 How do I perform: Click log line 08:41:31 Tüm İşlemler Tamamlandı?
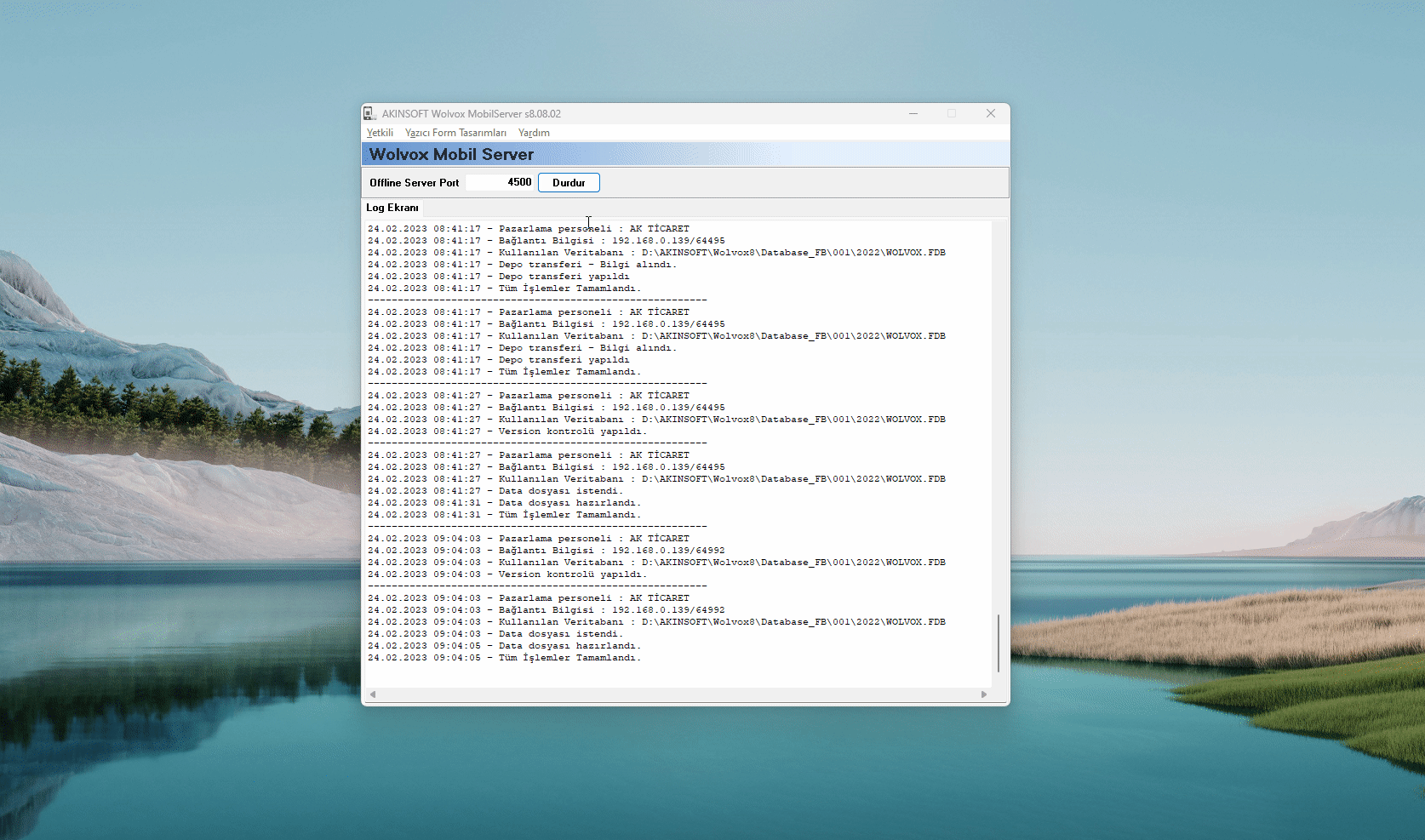coord(504,515)
